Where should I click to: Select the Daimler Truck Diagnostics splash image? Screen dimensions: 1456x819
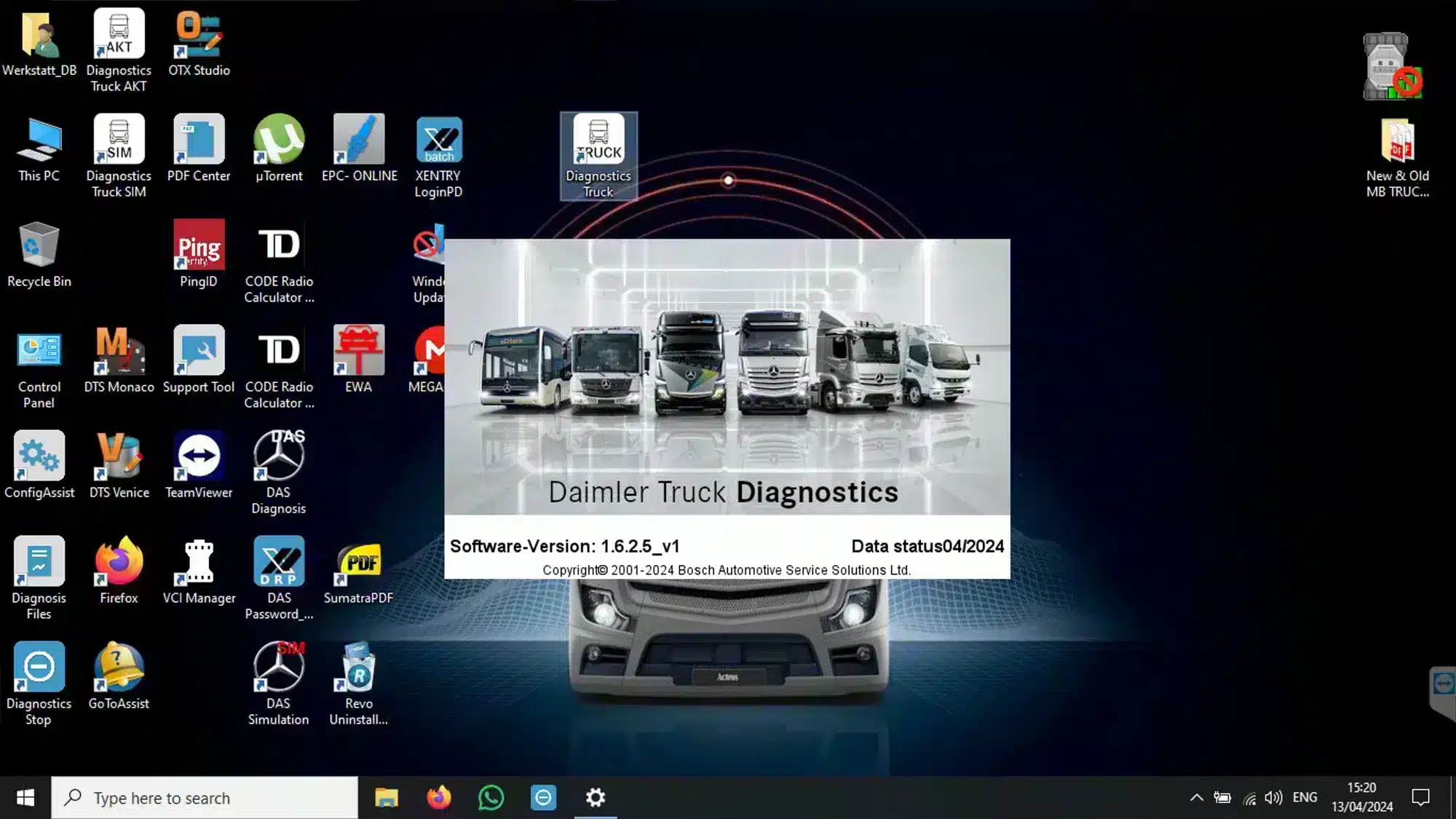(727, 377)
